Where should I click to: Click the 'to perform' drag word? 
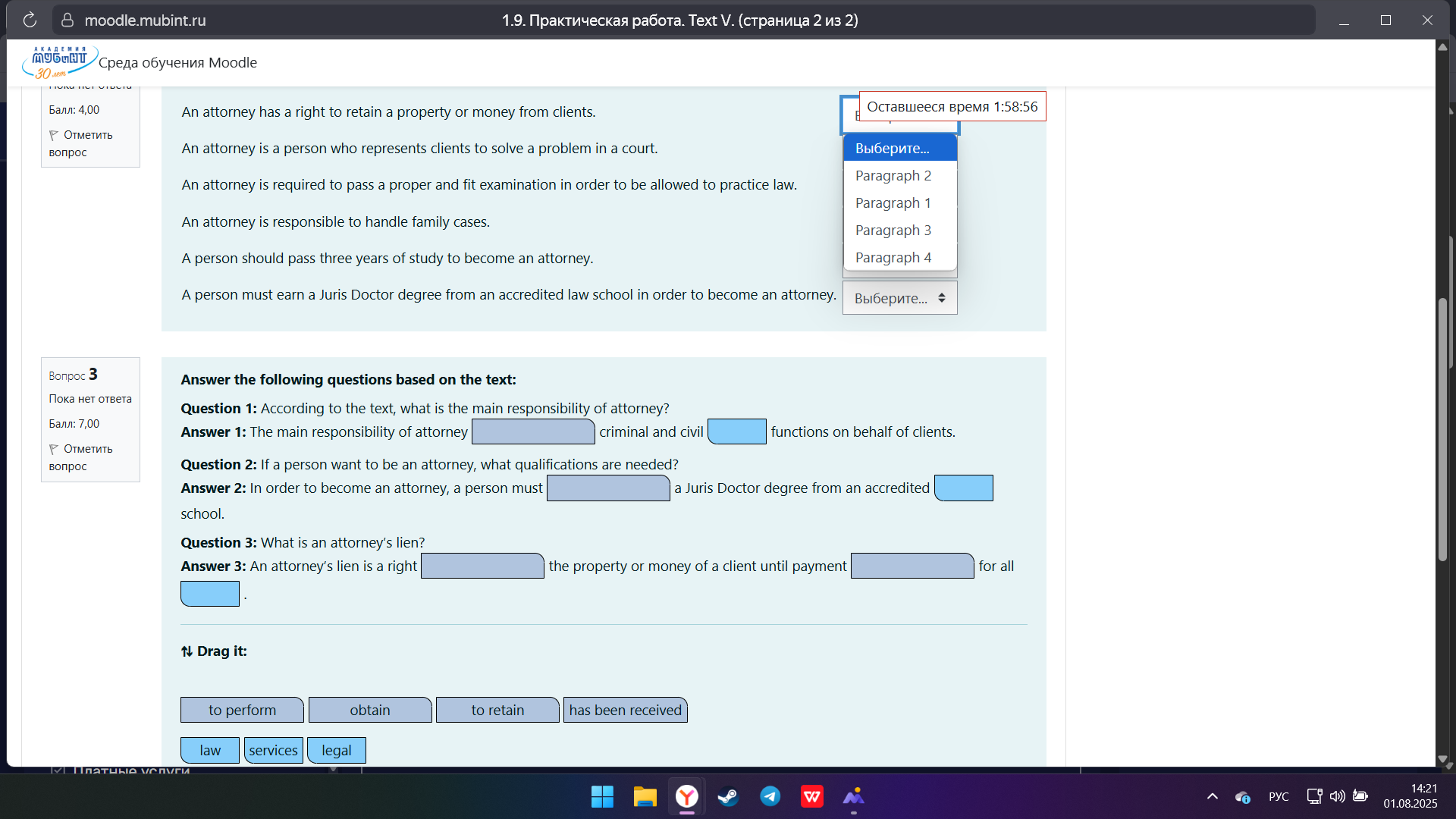coord(242,711)
